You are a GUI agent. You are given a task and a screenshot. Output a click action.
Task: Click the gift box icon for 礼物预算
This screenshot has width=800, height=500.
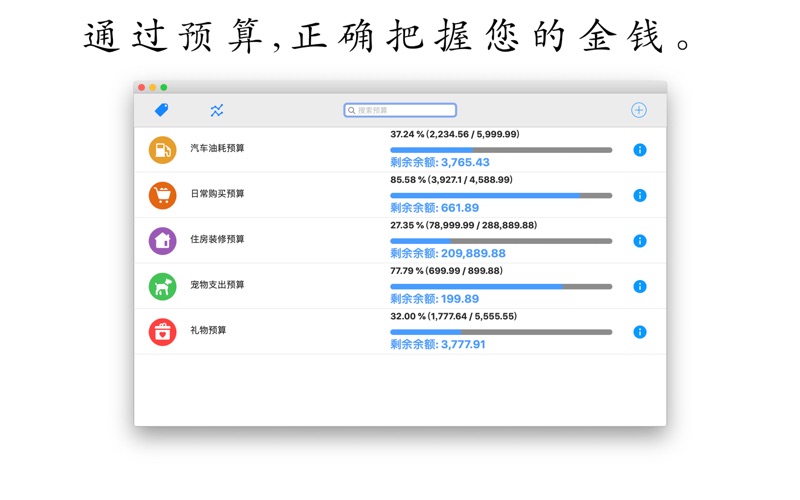(x=162, y=332)
